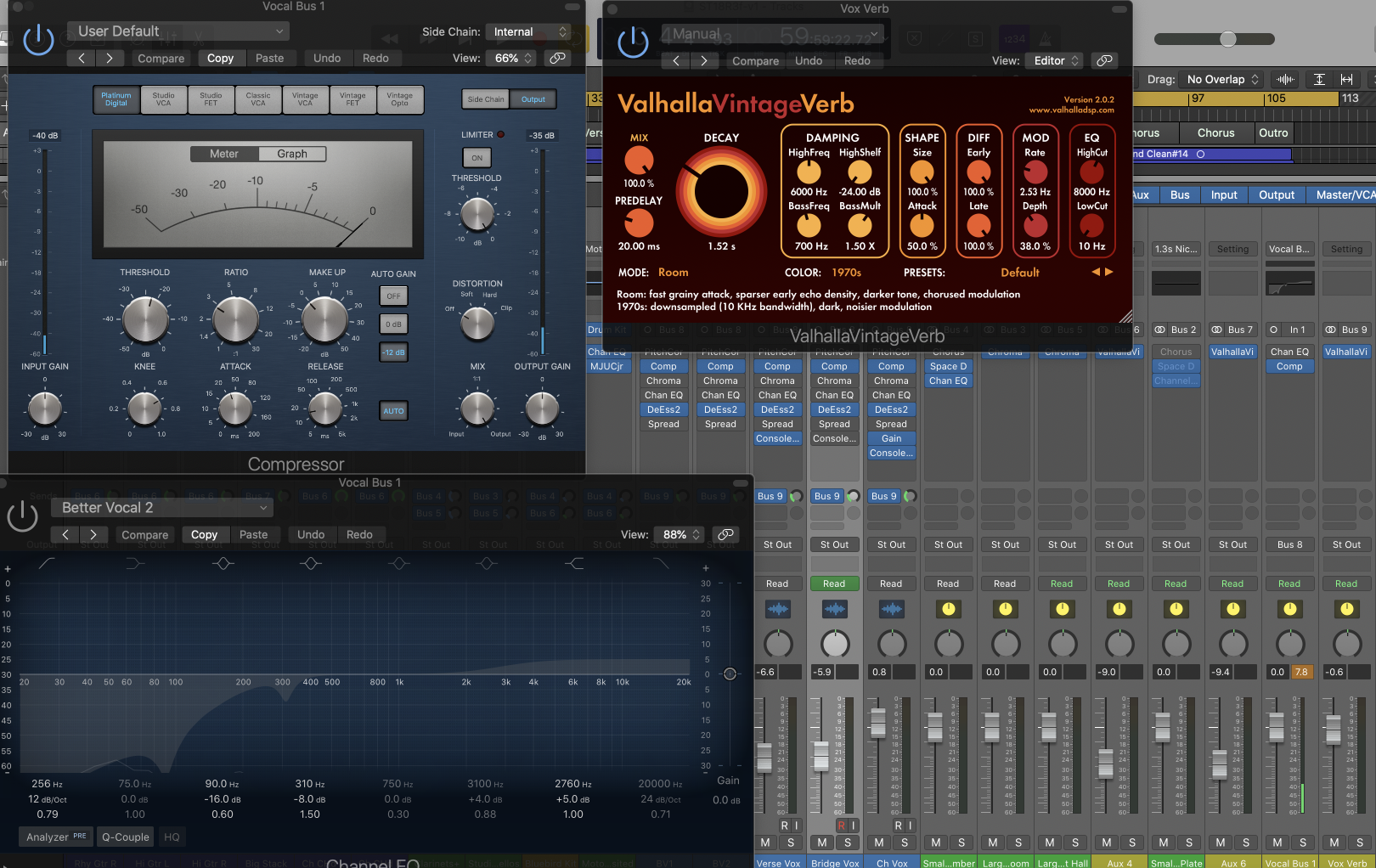Open the User Default preset dropdown
Screen dimensions: 1376x868
click(x=178, y=31)
